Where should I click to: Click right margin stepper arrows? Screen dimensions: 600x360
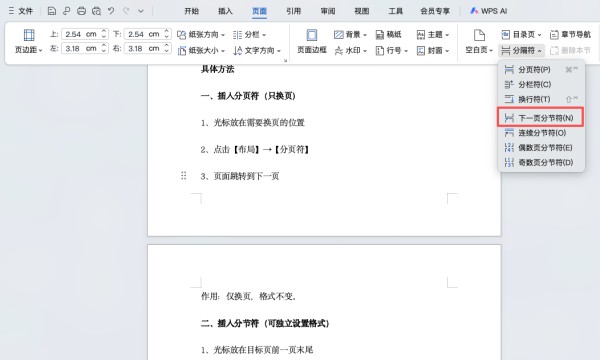point(167,49)
